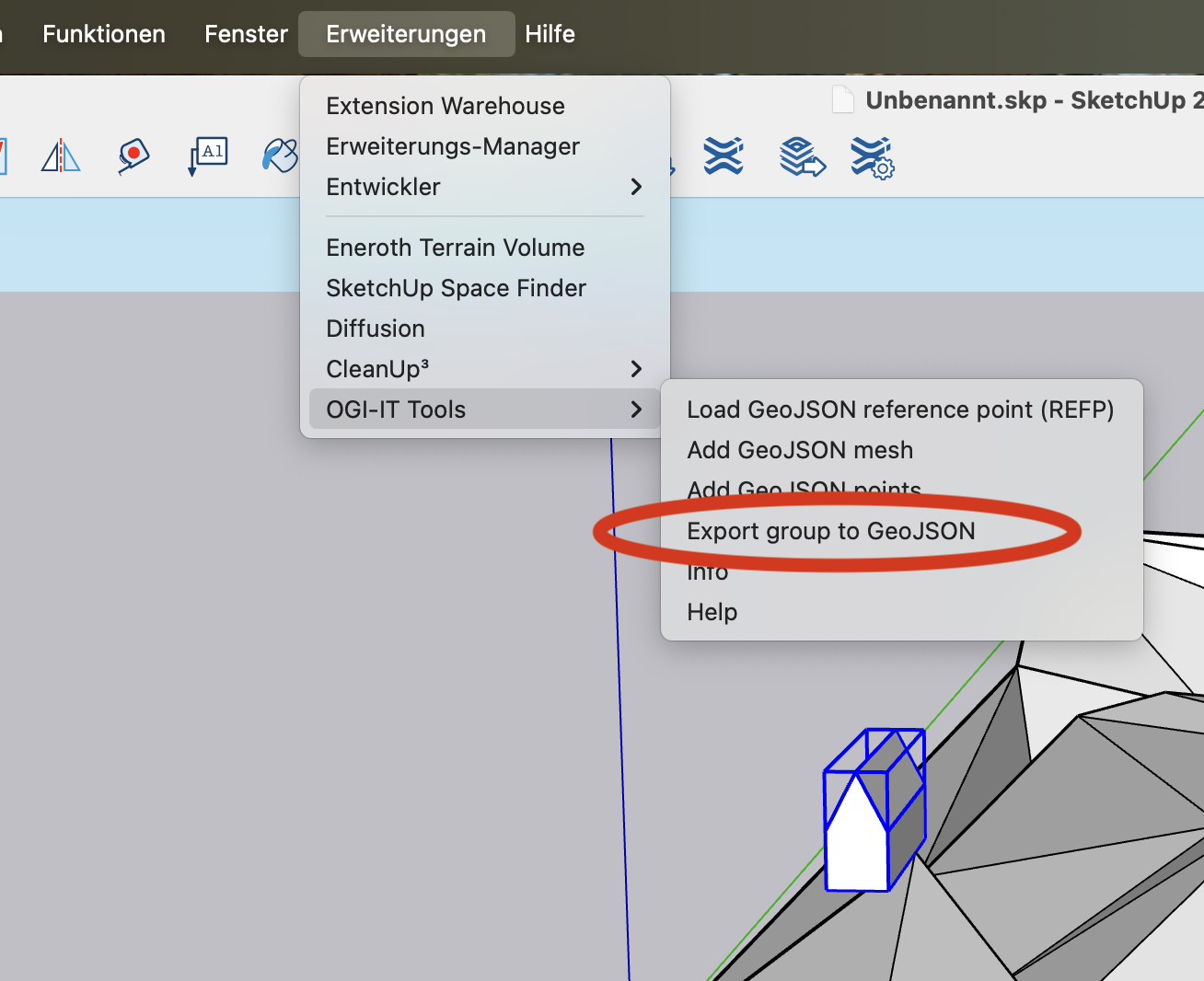1204x981 pixels.
Task: Choose Add GeoJSON mesh
Action: point(901,450)
